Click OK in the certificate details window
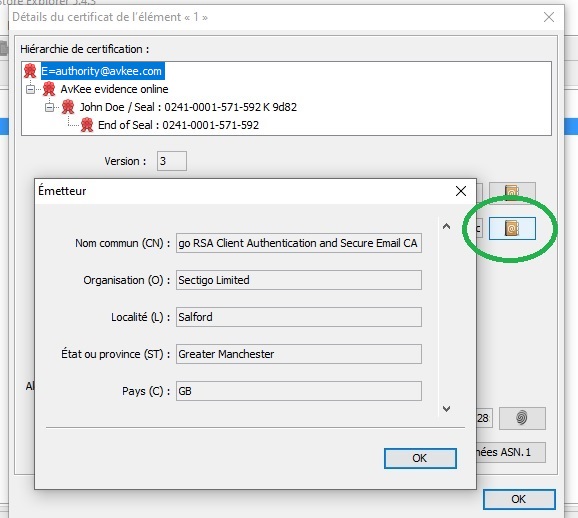578x518 pixels. point(519,499)
